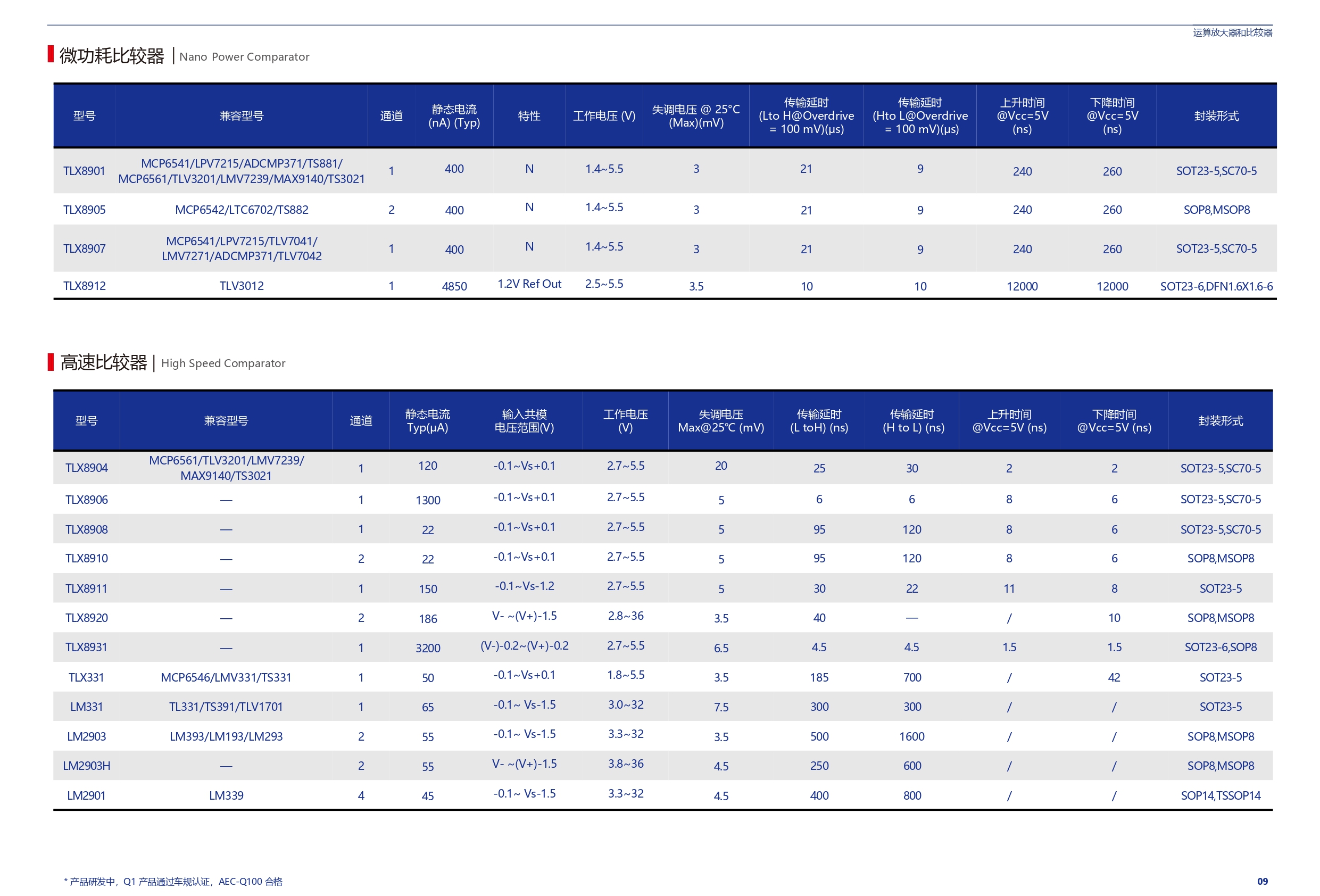Click the TLX8901 model cell
Image resolution: width=1320 pixels, height=896 pixels.
click(84, 171)
